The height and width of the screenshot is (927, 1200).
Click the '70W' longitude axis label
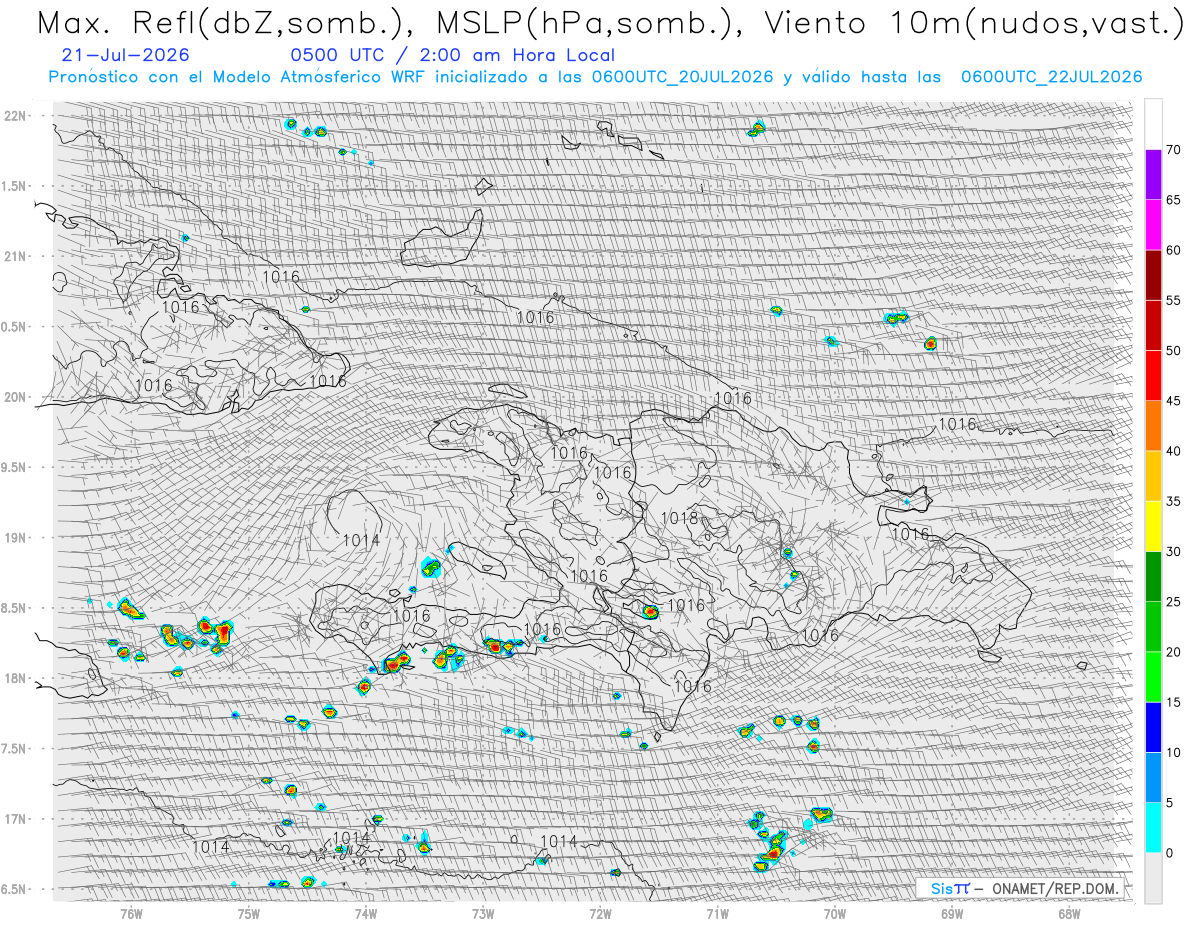click(834, 913)
